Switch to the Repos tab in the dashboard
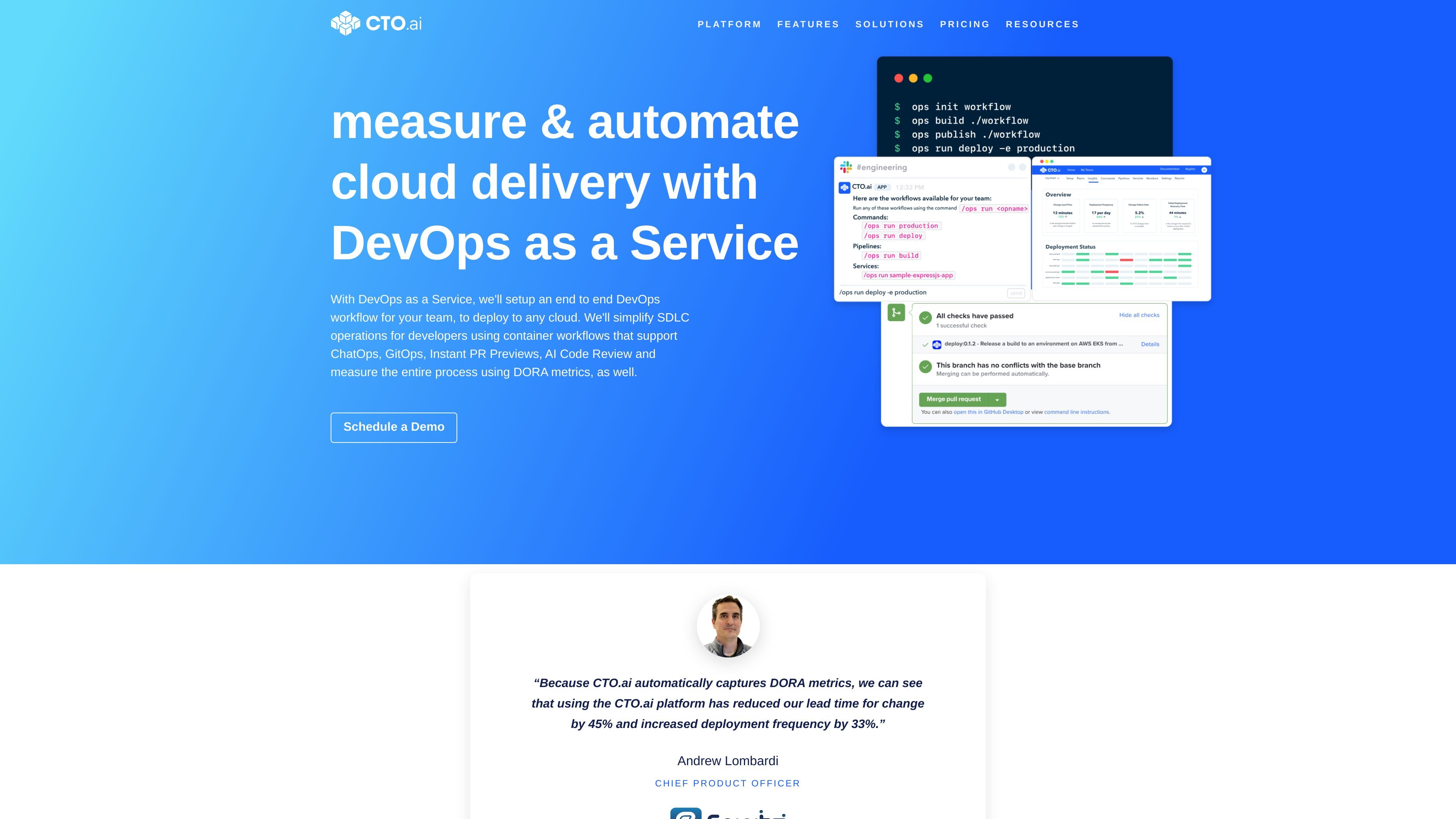 [1081, 179]
